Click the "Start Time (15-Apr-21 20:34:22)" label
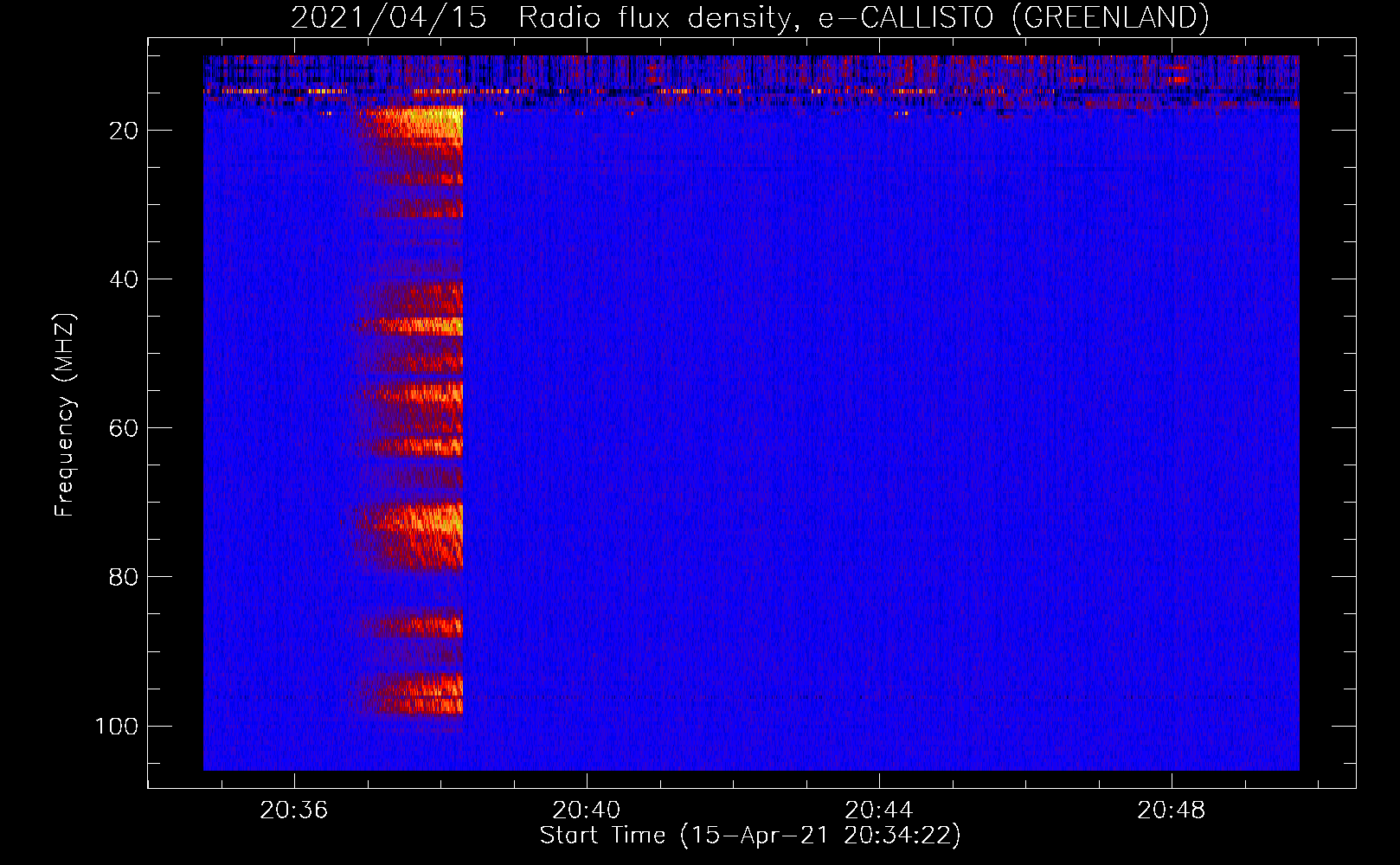1400x865 pixels. 750,836
